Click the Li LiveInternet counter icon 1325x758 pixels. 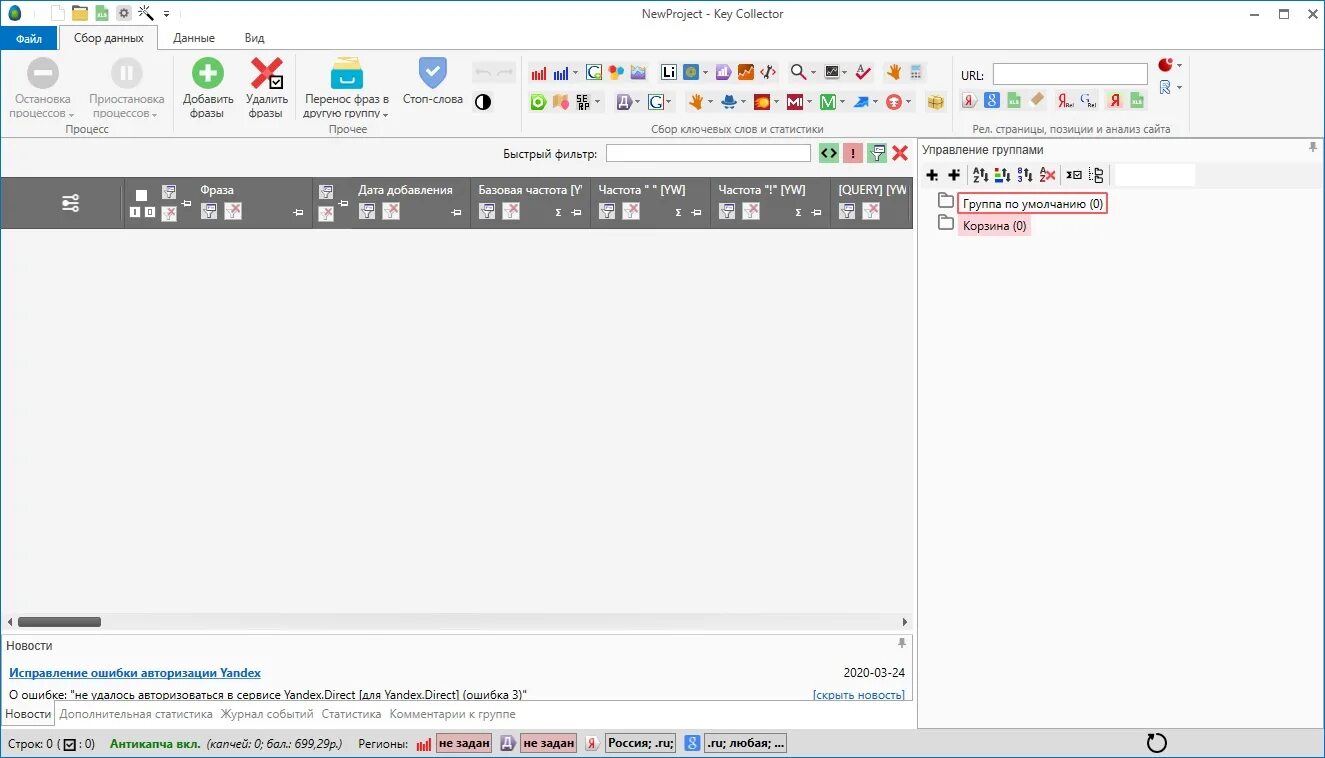coord(669,72)
